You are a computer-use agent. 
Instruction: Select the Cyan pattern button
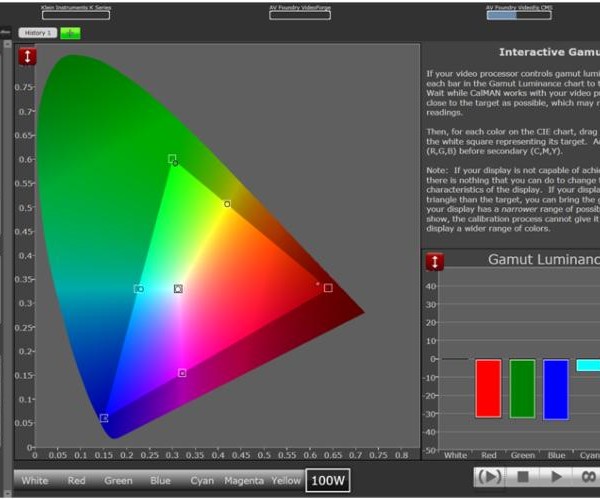coord(201,481)
